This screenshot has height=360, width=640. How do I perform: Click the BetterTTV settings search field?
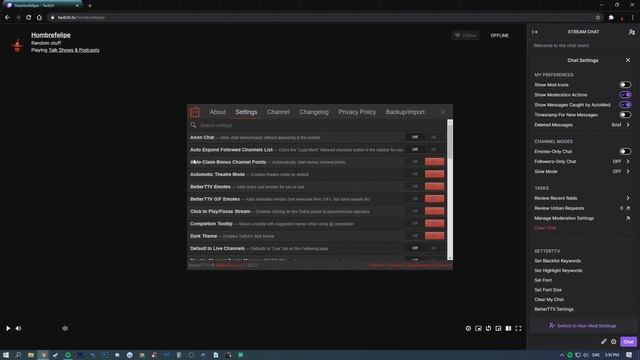(x=318, y=125)
